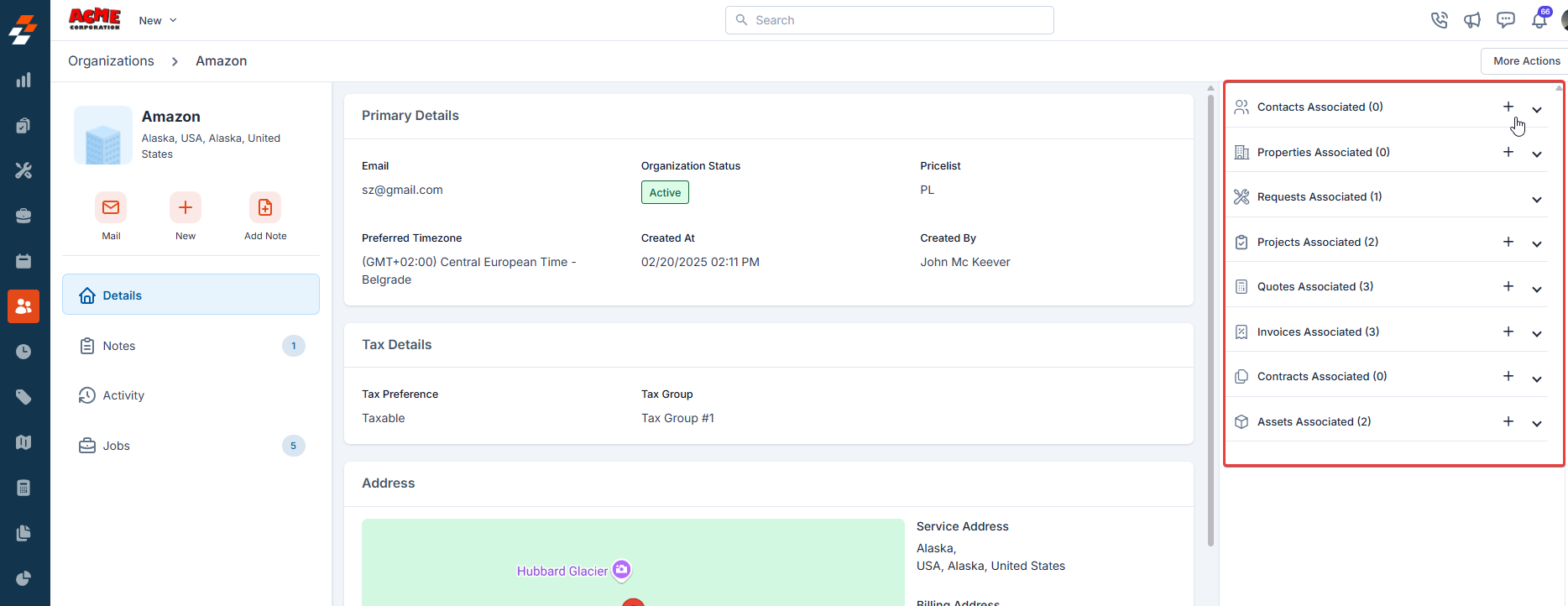Click the Amazon breadcrumb text
The height and width of the screenshot is (606, 1568).
[222, 61]
